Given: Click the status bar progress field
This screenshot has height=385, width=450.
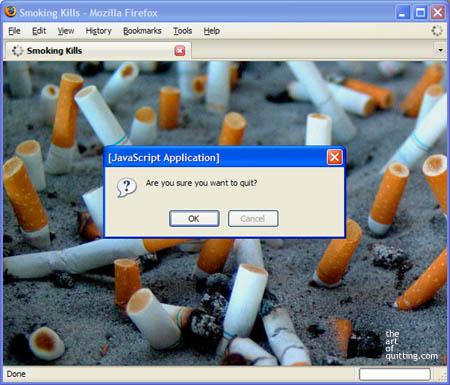Looking at the screenshot, I should [395, 374].
